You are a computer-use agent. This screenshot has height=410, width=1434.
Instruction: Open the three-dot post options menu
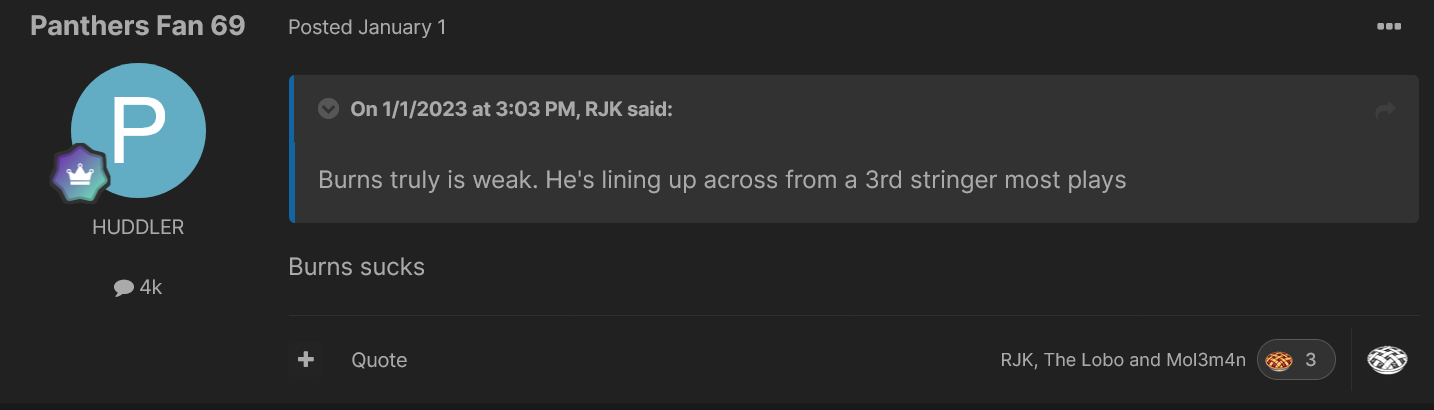tap(1388, 27)
